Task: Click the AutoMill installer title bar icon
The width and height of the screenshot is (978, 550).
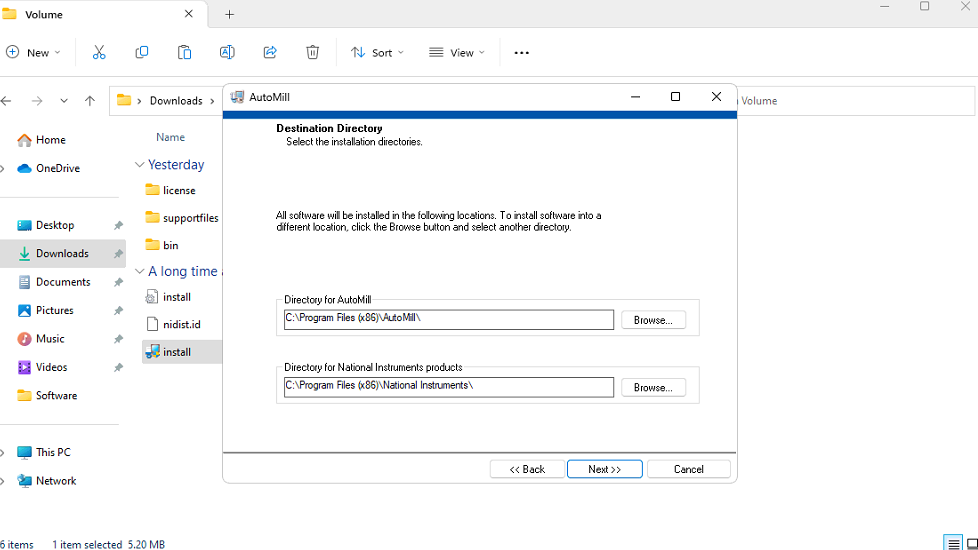Action: (x=237, y=97)
